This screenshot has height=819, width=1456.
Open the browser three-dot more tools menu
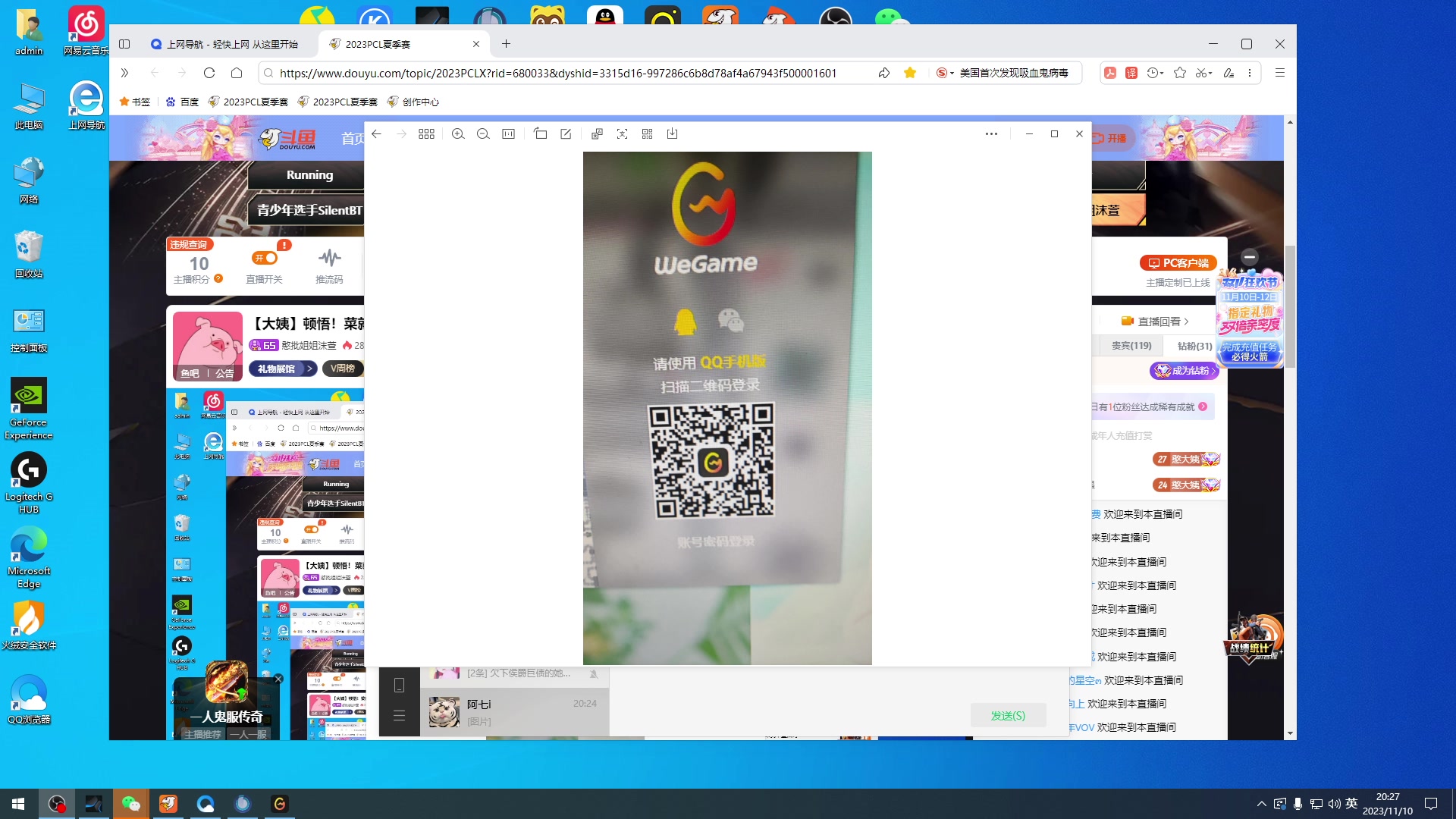[1250, 73]
